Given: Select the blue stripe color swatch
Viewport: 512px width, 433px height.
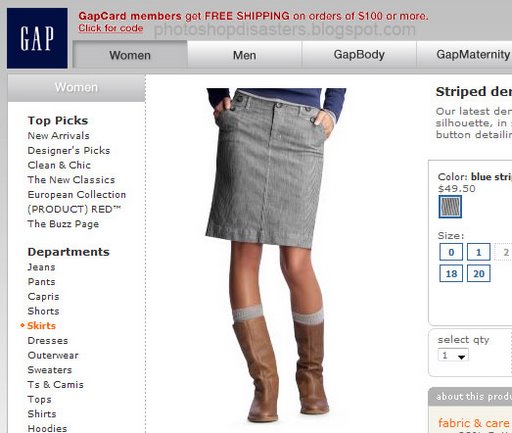Looking at the screenshot, I should pos(450,207).
